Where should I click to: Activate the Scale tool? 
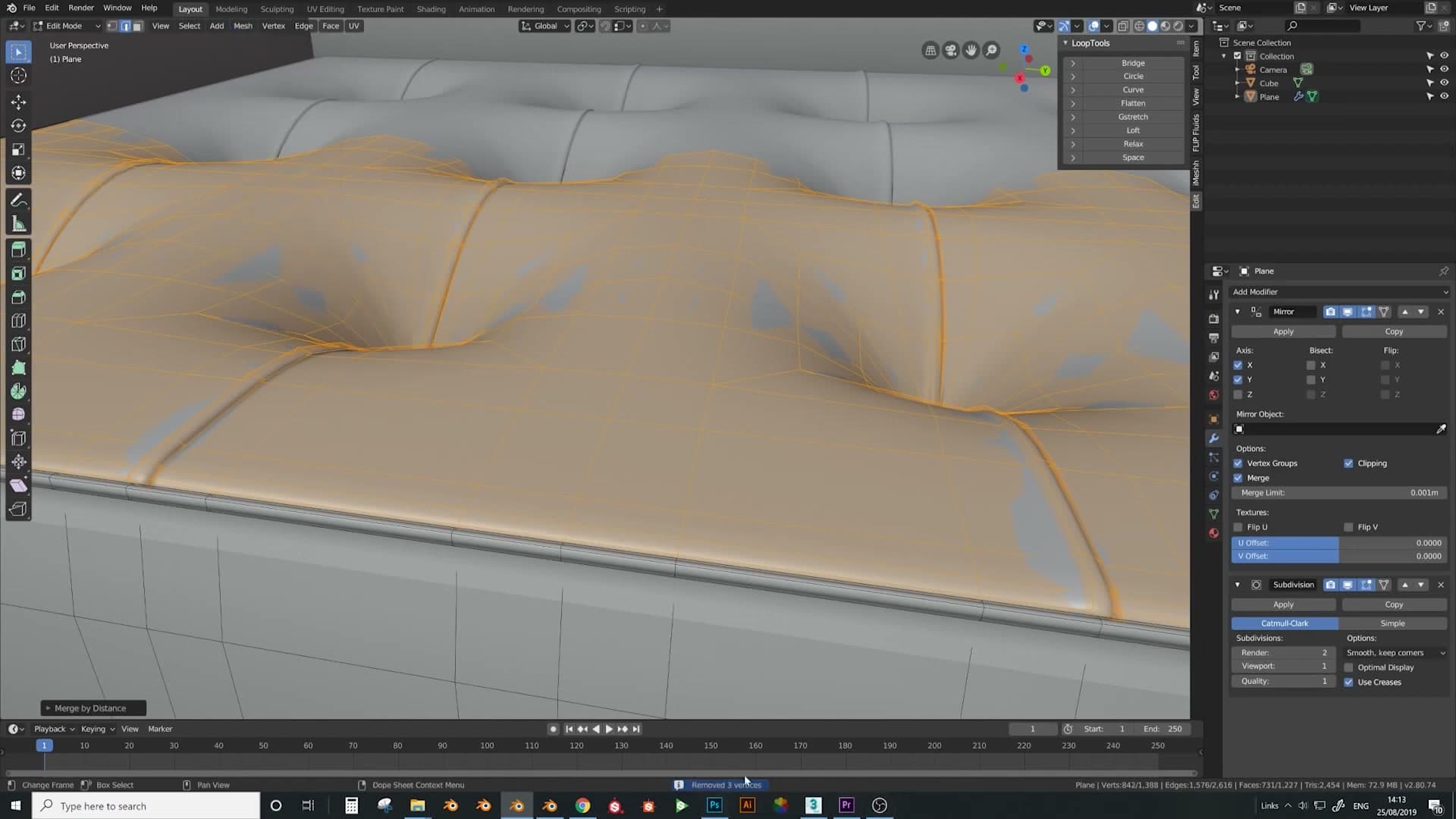tap(18, 149)
